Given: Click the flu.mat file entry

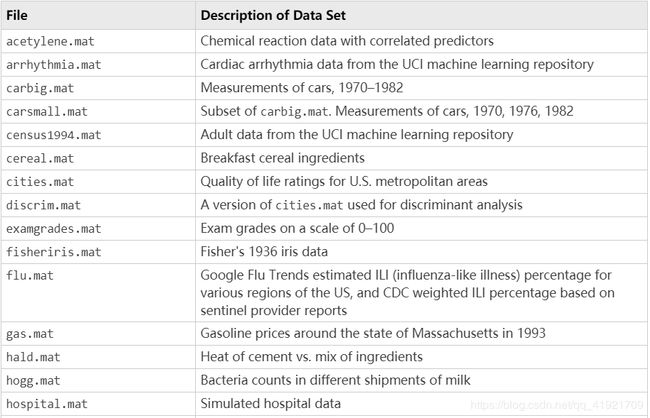Looking at the screenshot, I should (x=29, y=275).
